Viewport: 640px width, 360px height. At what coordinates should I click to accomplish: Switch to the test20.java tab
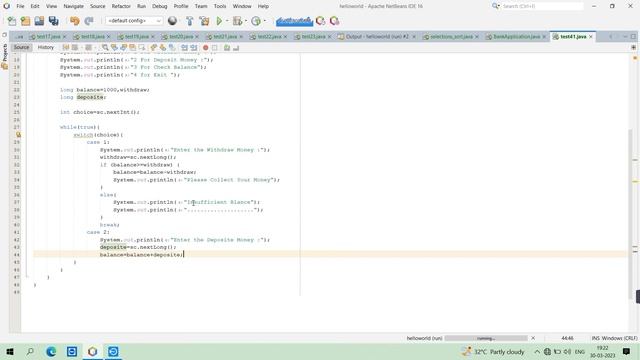click(x=181, y=37)
